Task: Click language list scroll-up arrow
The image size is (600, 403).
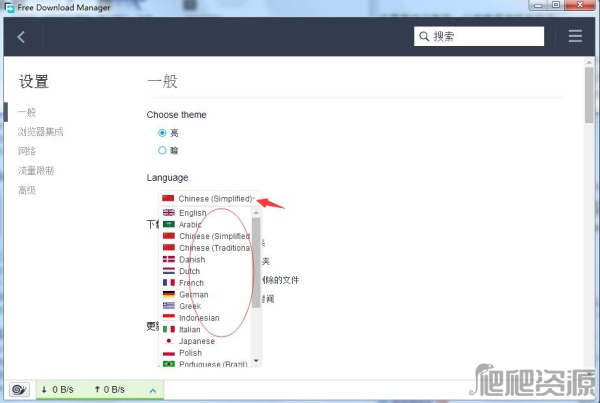Action: (256, 212)
